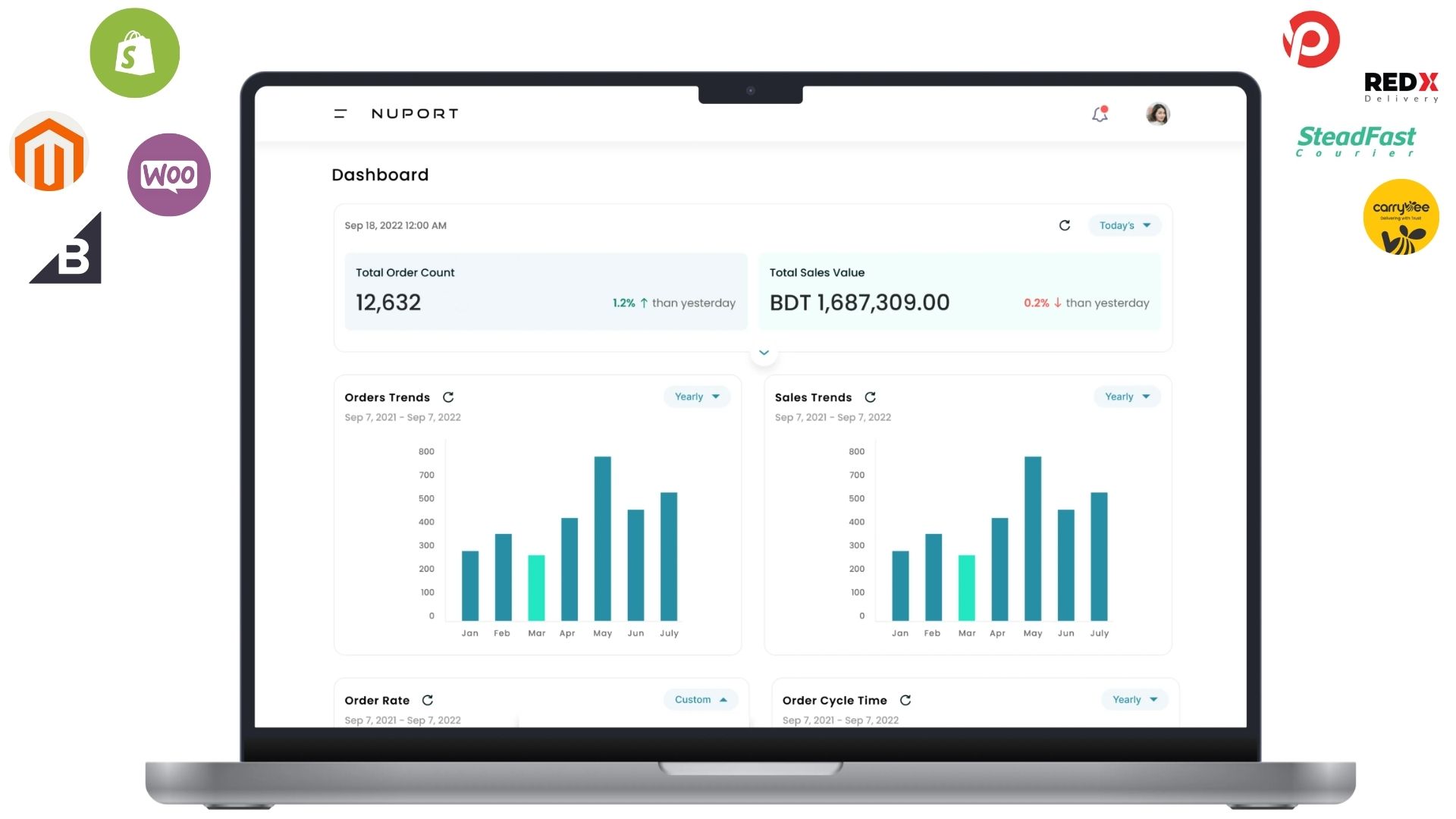Click the Total Order Count card

(x=545, y=291)
